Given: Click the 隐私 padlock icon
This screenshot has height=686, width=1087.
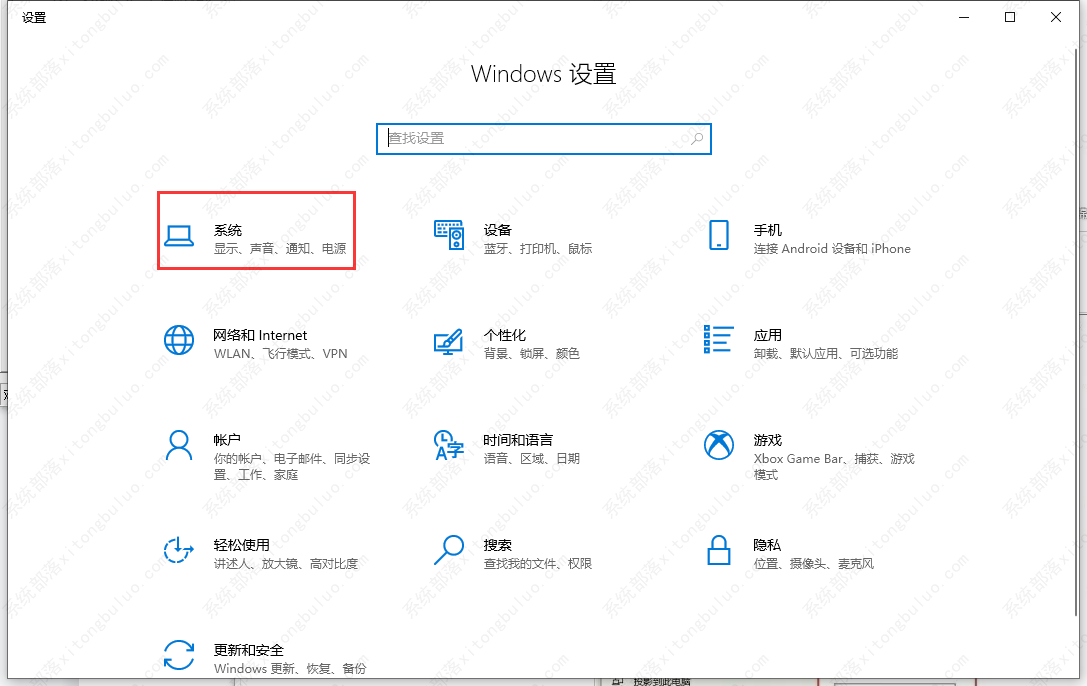Looking at the screenshot, I should [719, 550].
